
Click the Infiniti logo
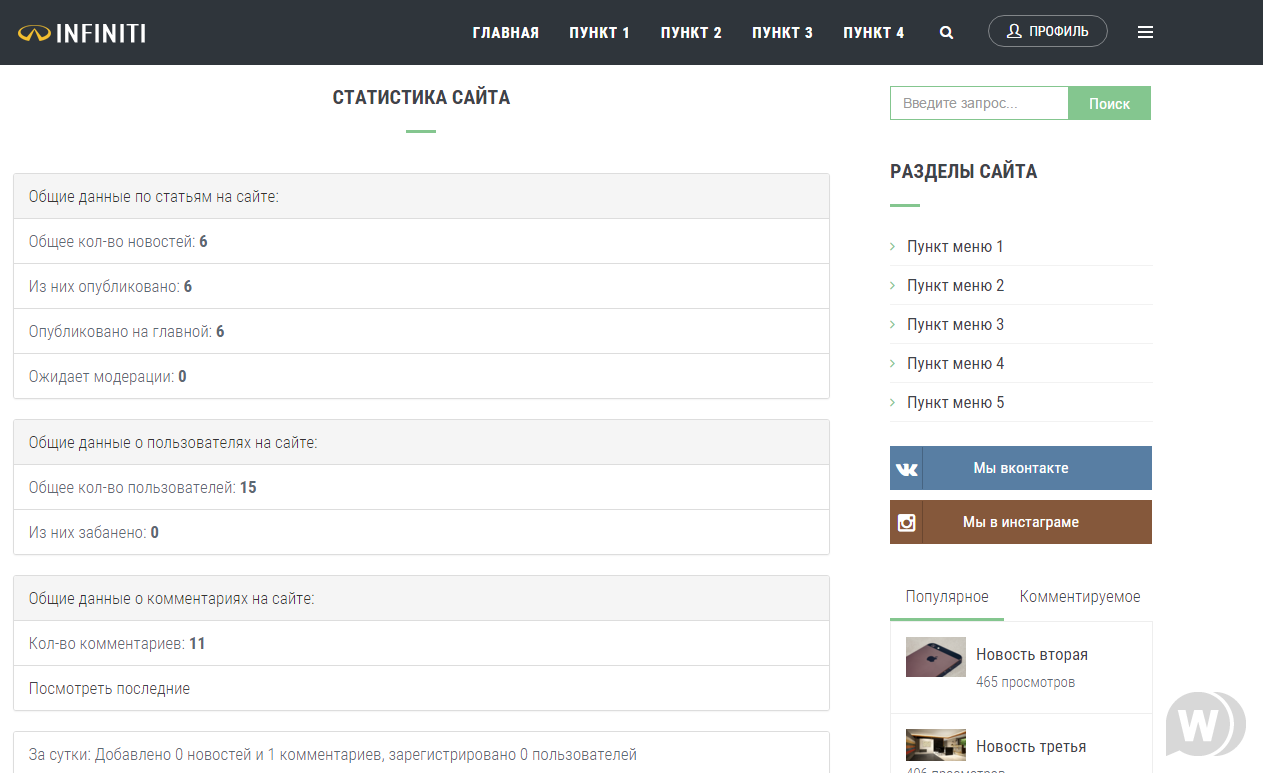82,33
